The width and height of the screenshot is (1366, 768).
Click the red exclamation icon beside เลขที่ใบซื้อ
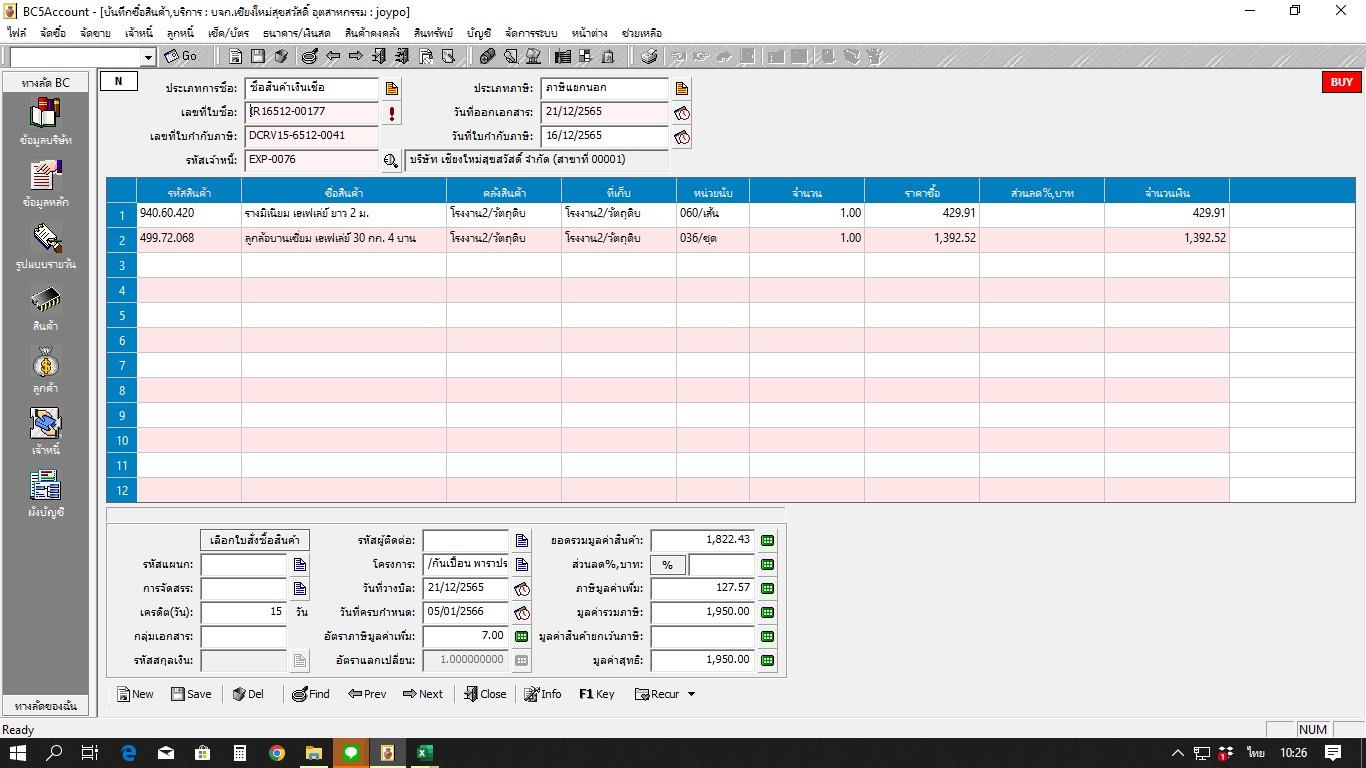(392, 113)
